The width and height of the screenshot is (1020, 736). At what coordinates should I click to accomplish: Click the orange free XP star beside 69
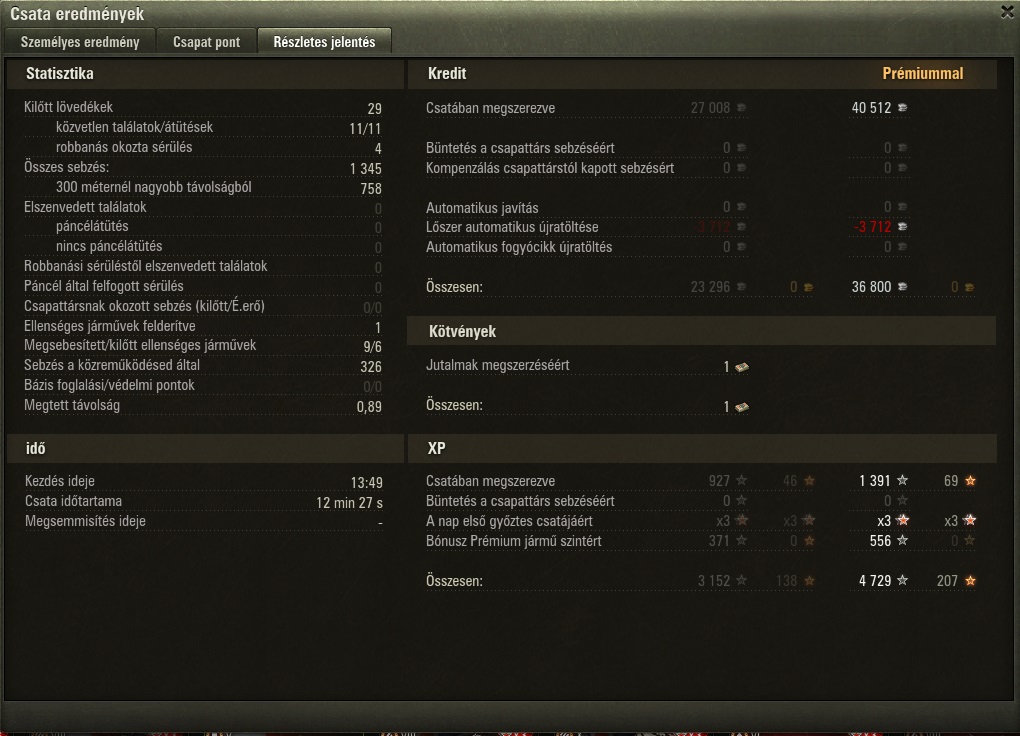tap(970, 480)
